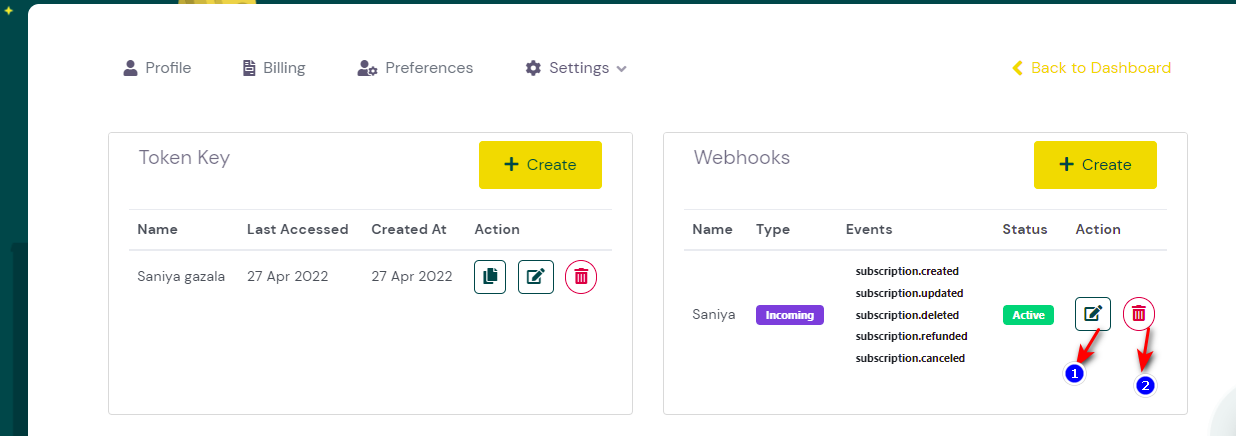Click the Last Accessed column header
The width and height of the screenshot is (1236, 436).
click(297, 229)
